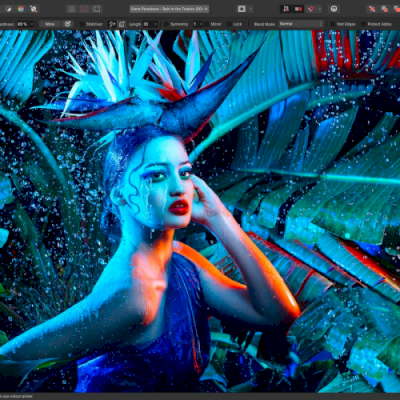Click the Auto White Balance icon
The image size is (400, 400).
pyautogui.click(x=34, y=9)
